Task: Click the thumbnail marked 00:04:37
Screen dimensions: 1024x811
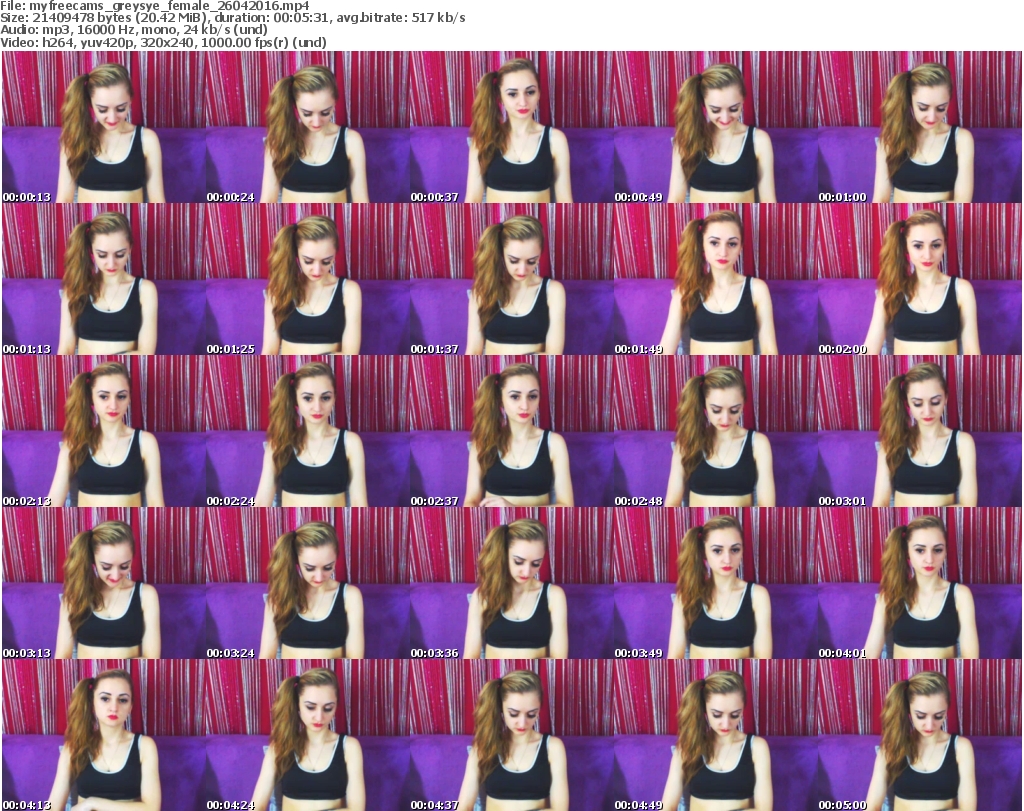Action: [511, 735]
